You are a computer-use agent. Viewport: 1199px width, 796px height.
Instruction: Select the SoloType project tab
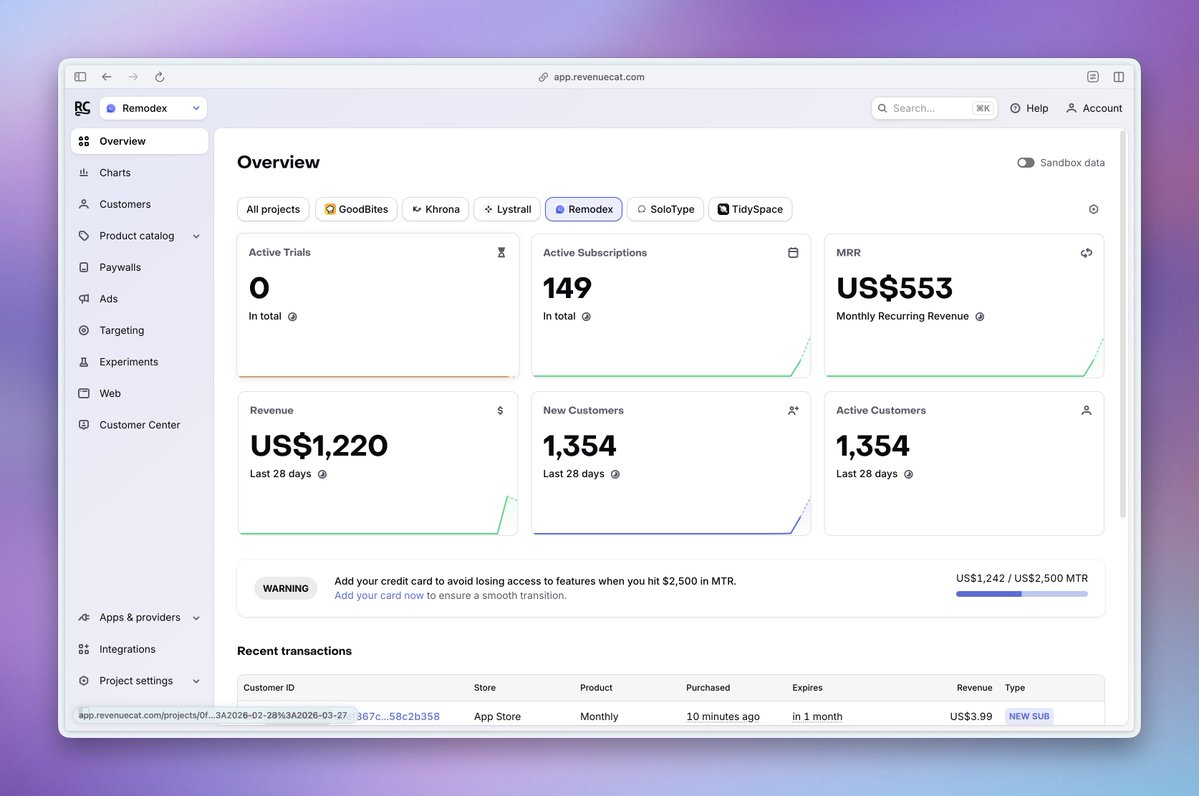tap(665, 210)
